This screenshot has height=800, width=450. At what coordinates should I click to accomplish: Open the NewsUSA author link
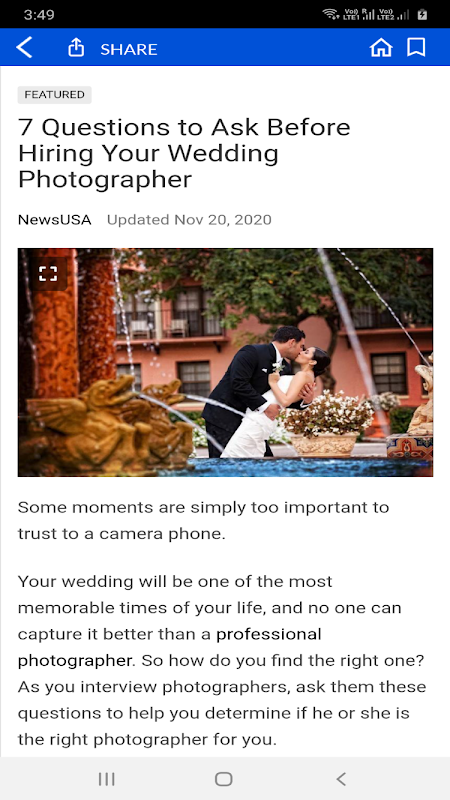[55, 220]
